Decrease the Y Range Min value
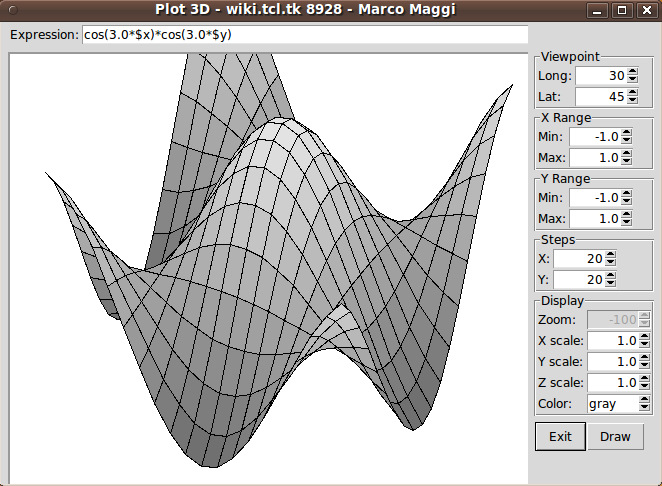Screen dimensions: 662x486 (627, 201)
